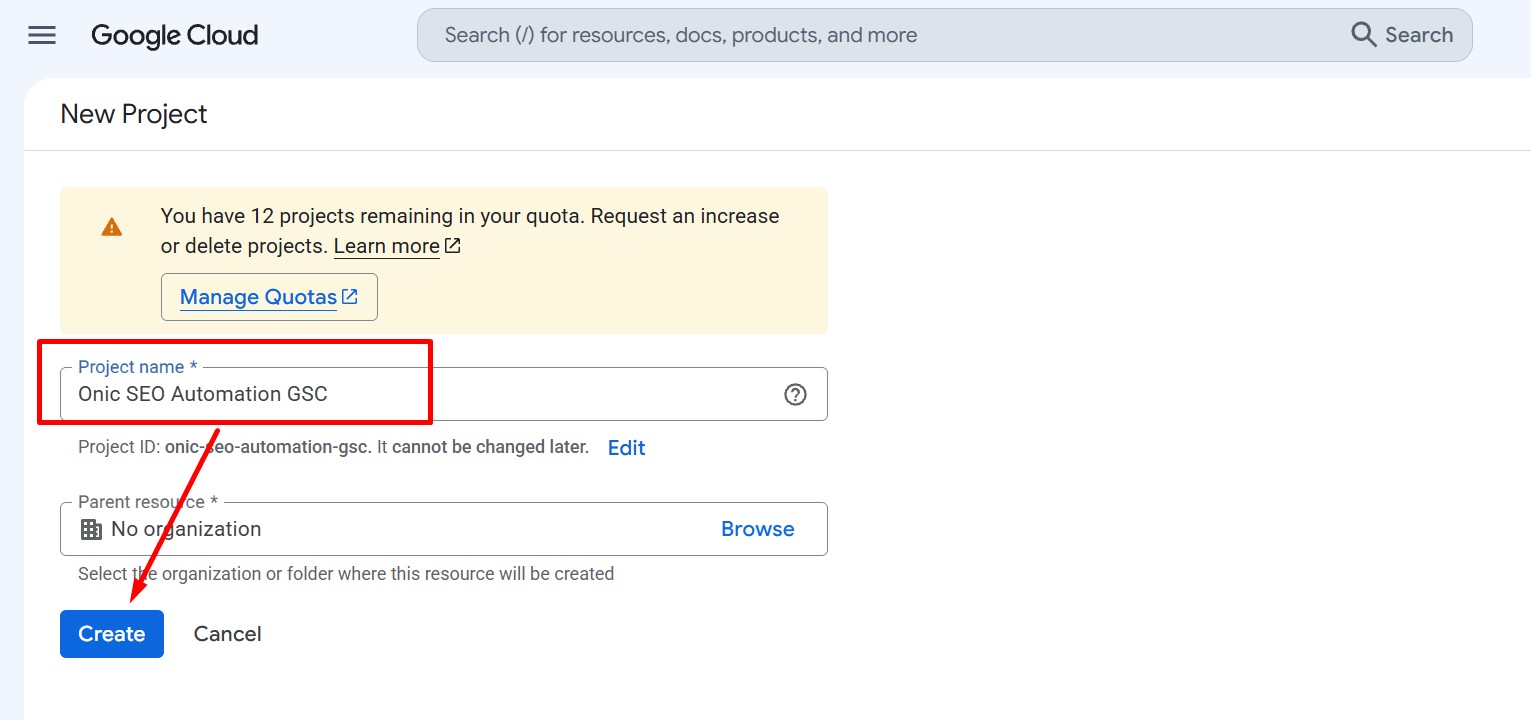Click the Project name text field
The image size is (1531, 720).
[443, 394]
